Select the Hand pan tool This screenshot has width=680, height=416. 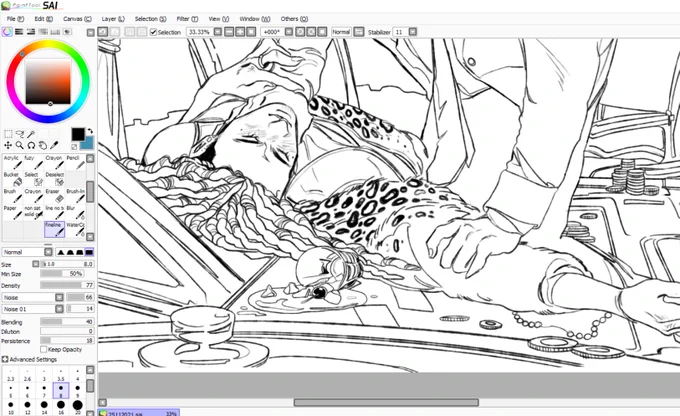[42, 145]
